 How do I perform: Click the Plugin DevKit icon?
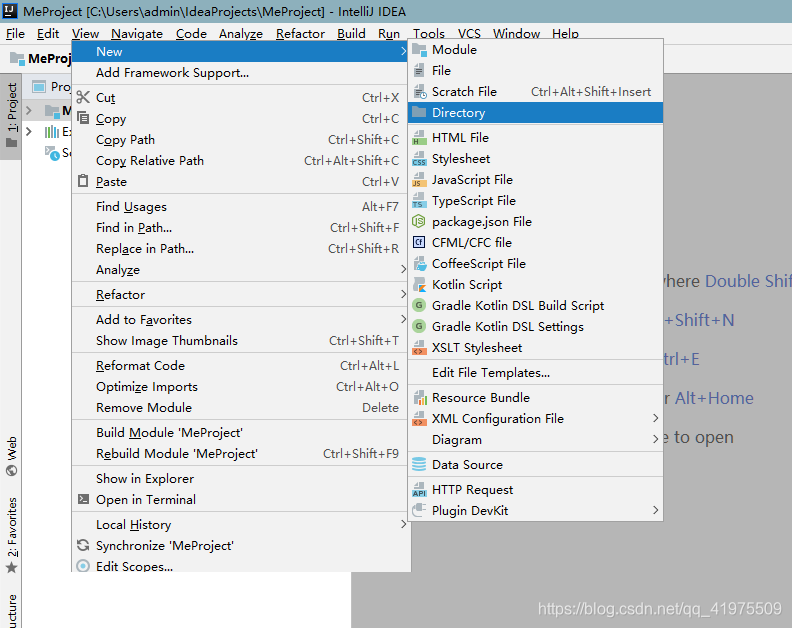(419, 510)
